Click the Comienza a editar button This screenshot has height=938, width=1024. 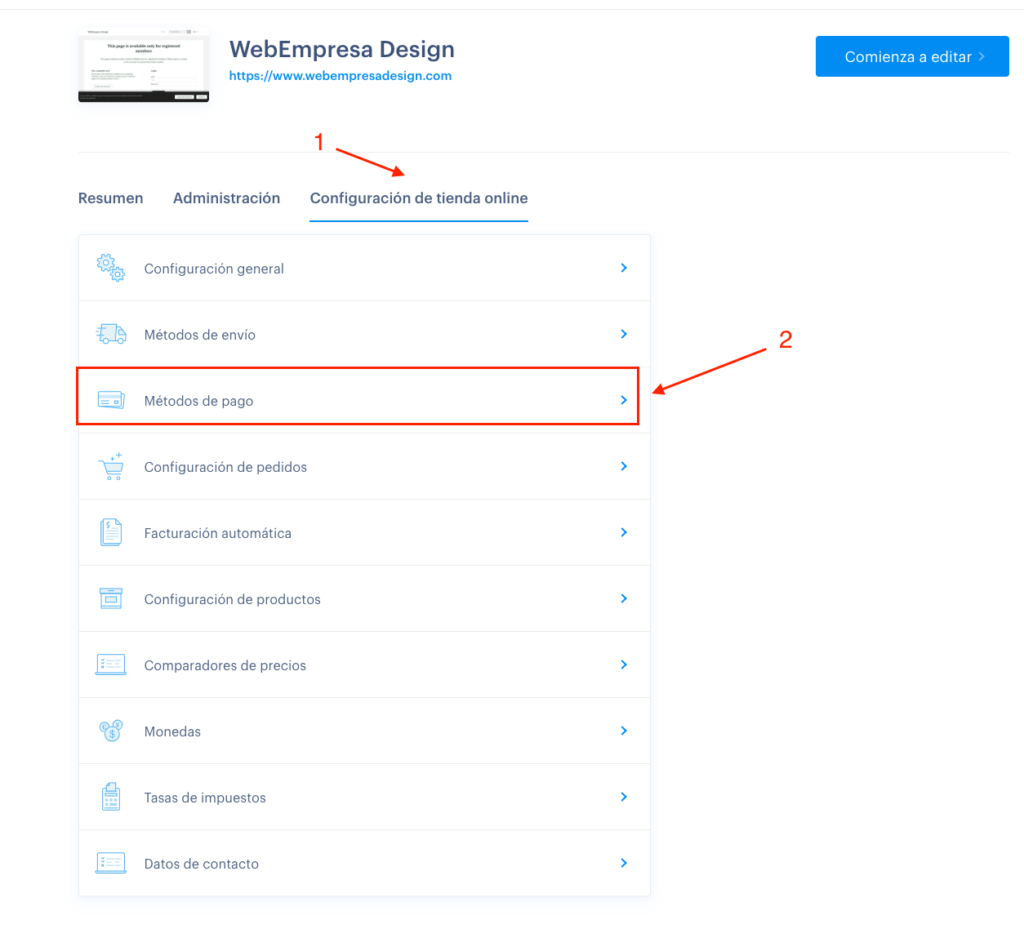[x=912, y=56]
